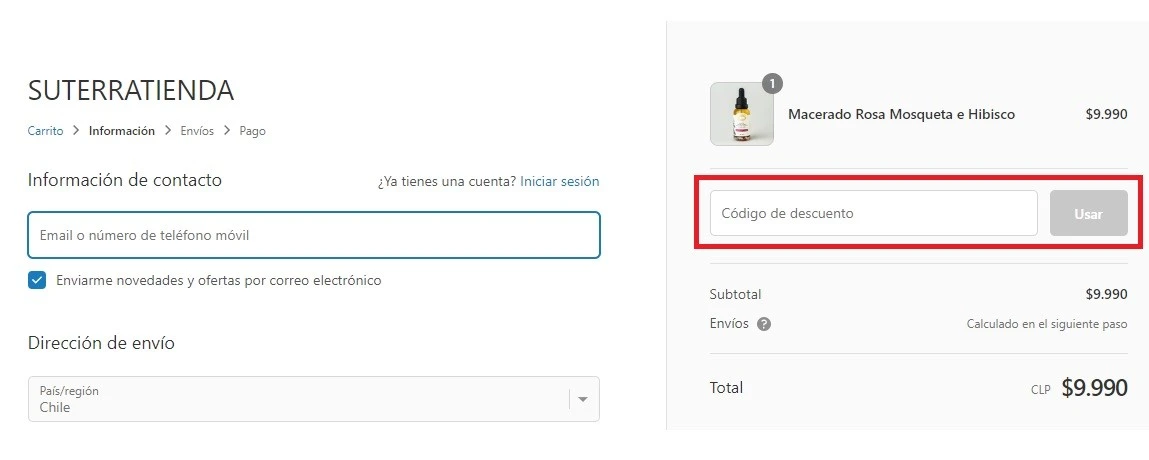Click the chevron after Carrito breadcrumb
This screenshot has height=460, width=1149.
(x=76, y=131)
